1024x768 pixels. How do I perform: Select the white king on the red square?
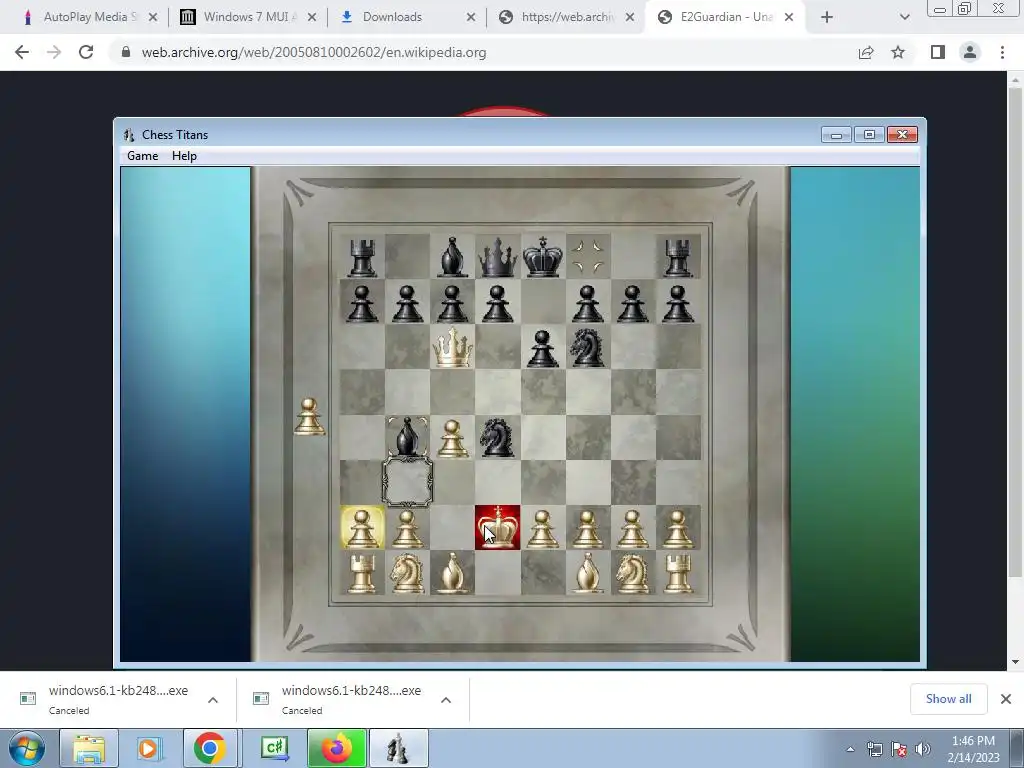click(498, 527)
